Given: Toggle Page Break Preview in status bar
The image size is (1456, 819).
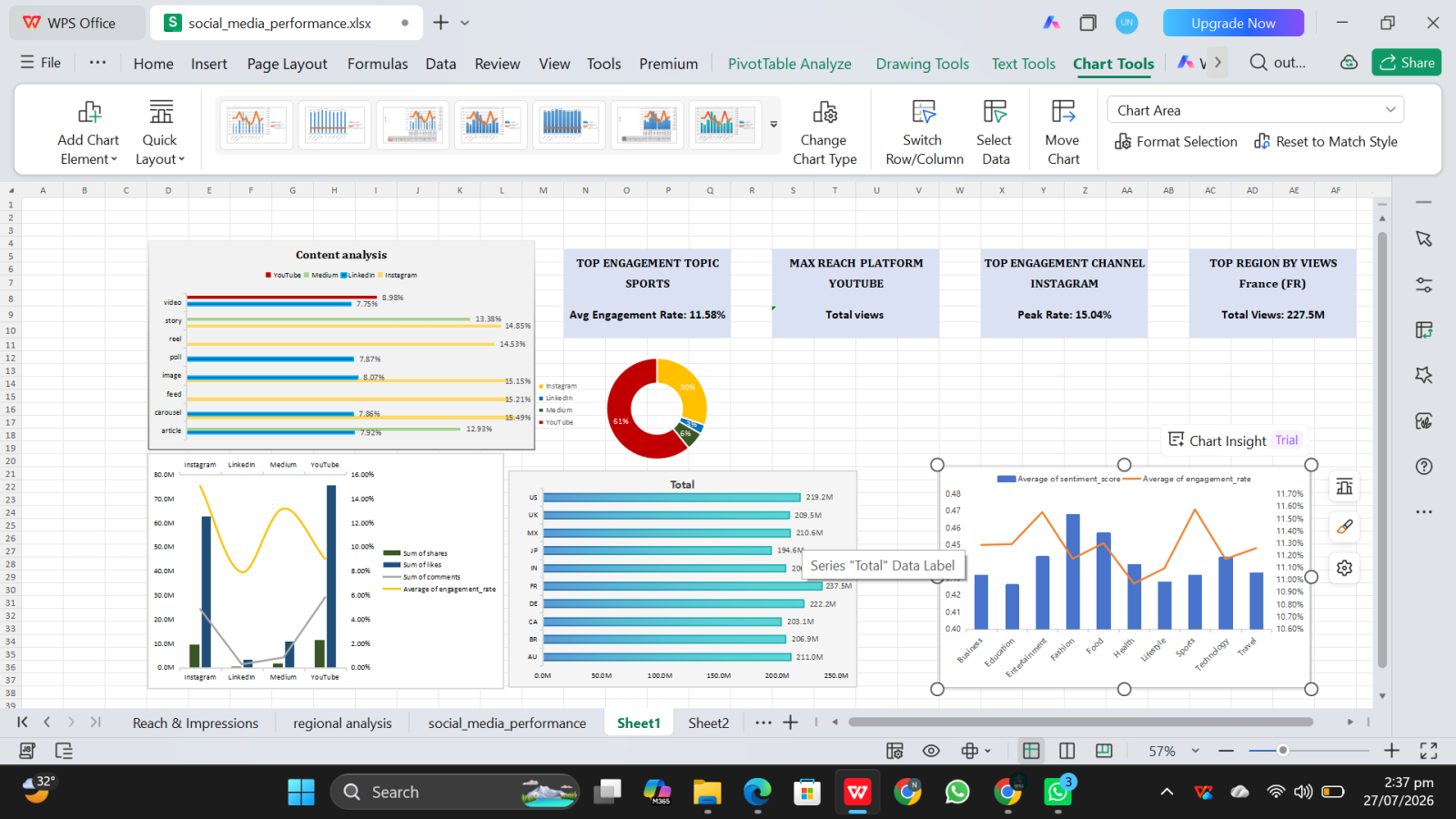Looking at the screenshot, I should pyautogui.click(x=1067, y=751).
